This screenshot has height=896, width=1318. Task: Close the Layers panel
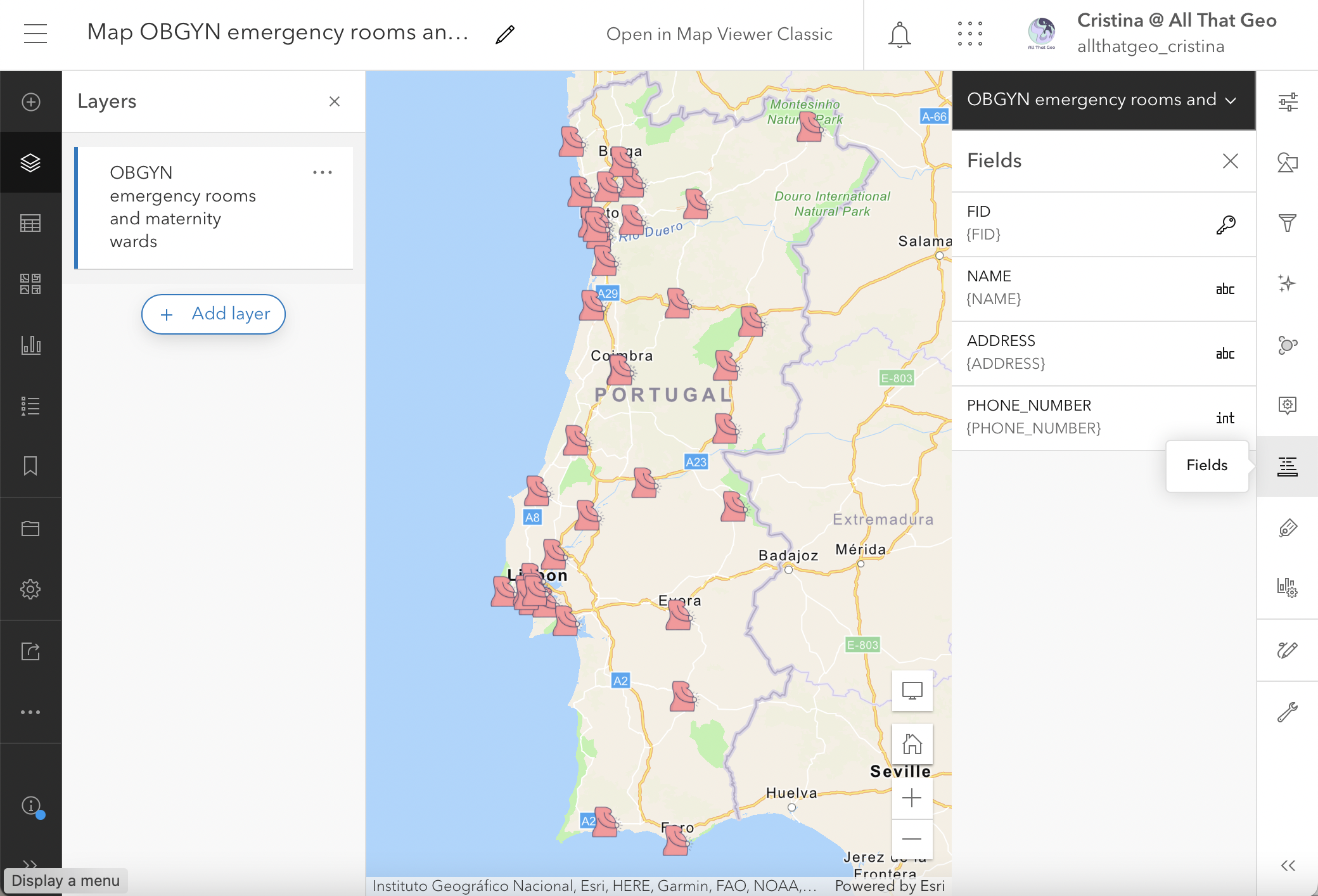click(335, 101)
